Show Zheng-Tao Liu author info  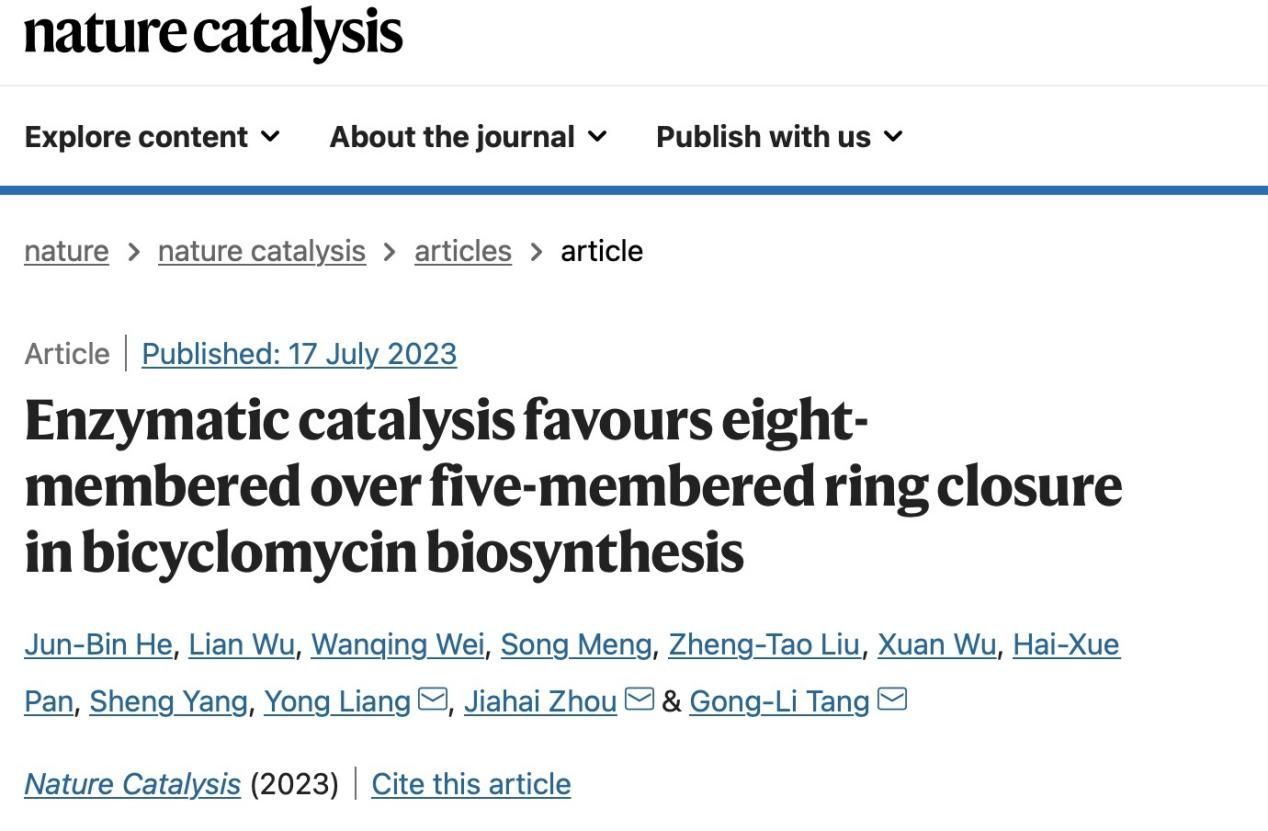(x=763, y=645)
